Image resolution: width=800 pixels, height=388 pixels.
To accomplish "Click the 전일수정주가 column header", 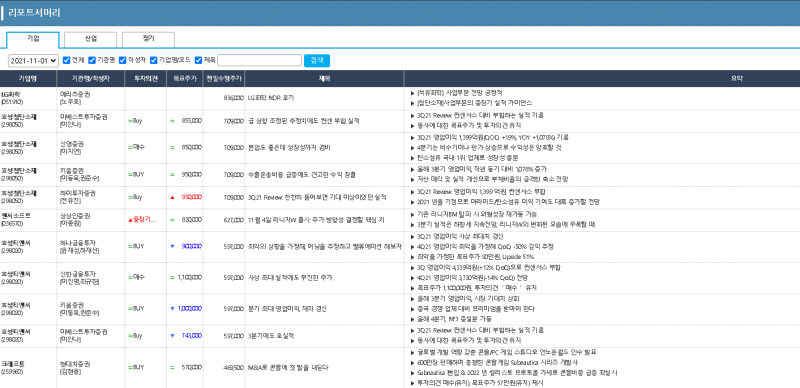I will click(x=223, y=79).
